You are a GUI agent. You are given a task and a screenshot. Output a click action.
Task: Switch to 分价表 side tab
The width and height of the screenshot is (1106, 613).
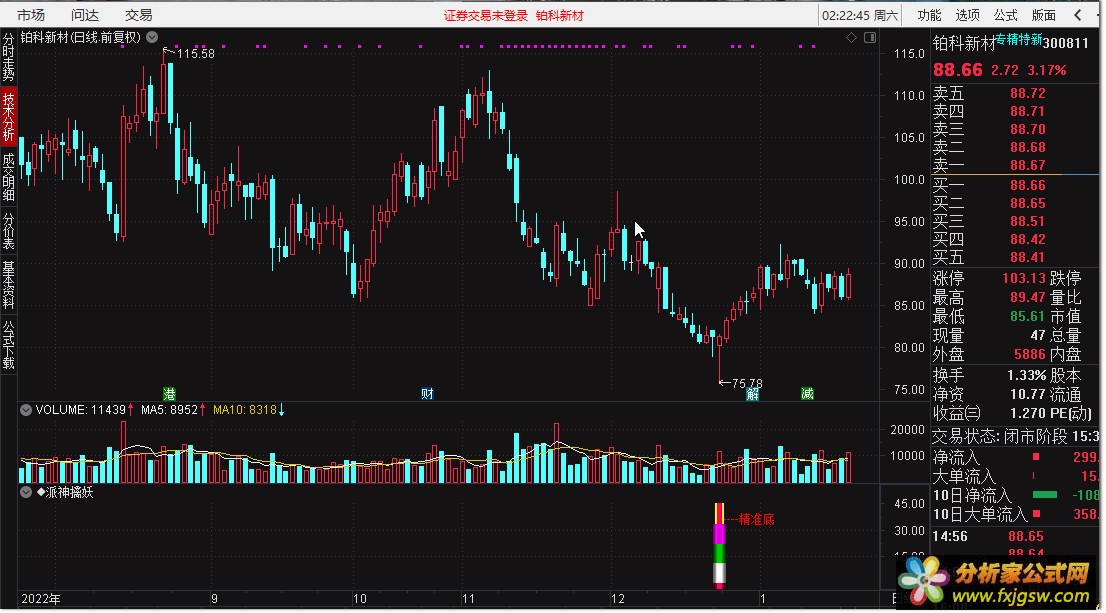[8, 231]
